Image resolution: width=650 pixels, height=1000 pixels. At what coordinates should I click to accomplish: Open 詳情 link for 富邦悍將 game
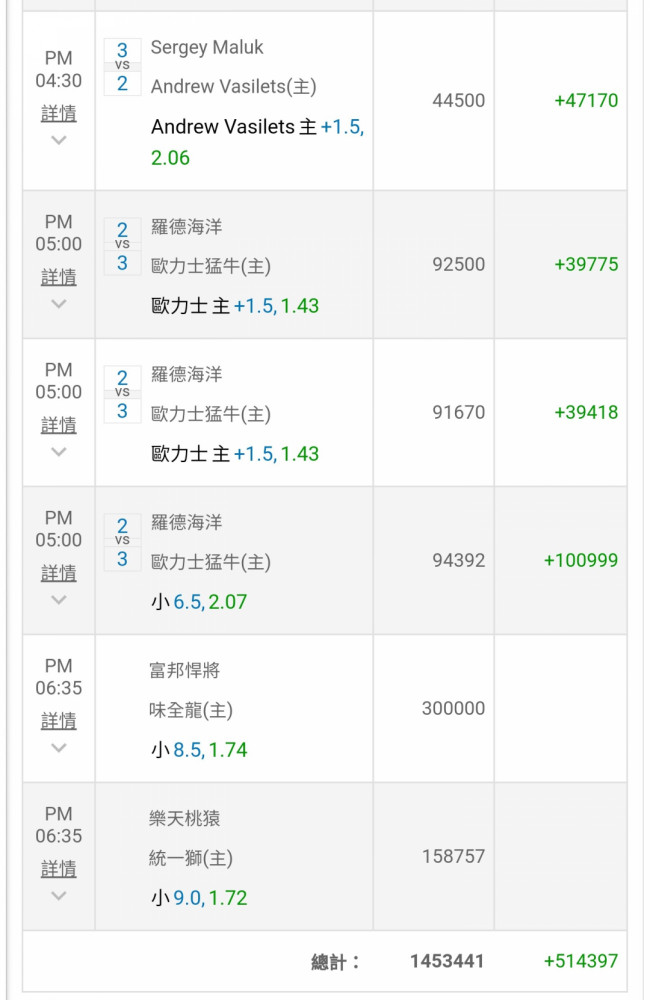59,721
